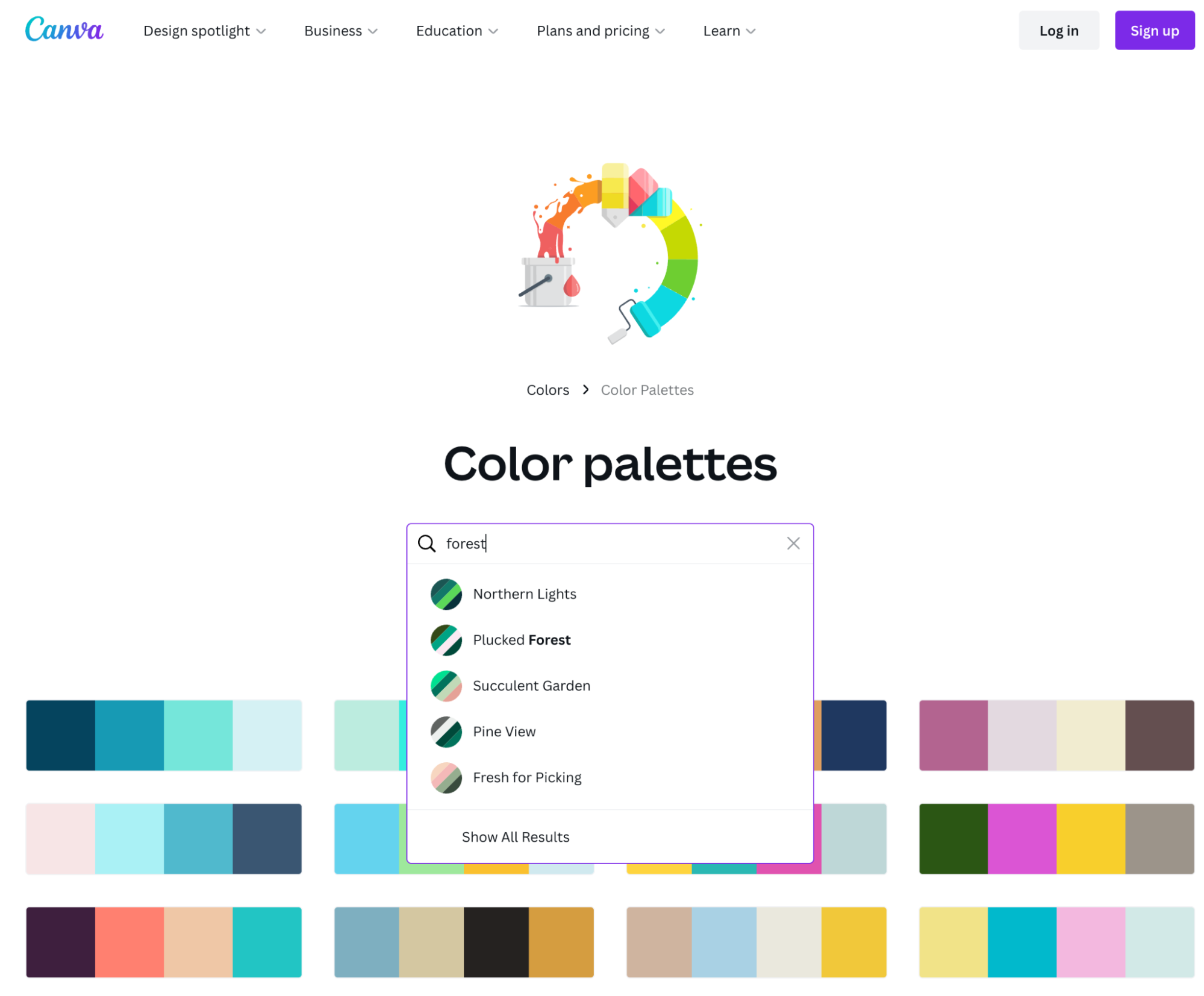1204x996 pixels.
Task: Select the Plucked Forest palette icon
Action: [446, 640]
